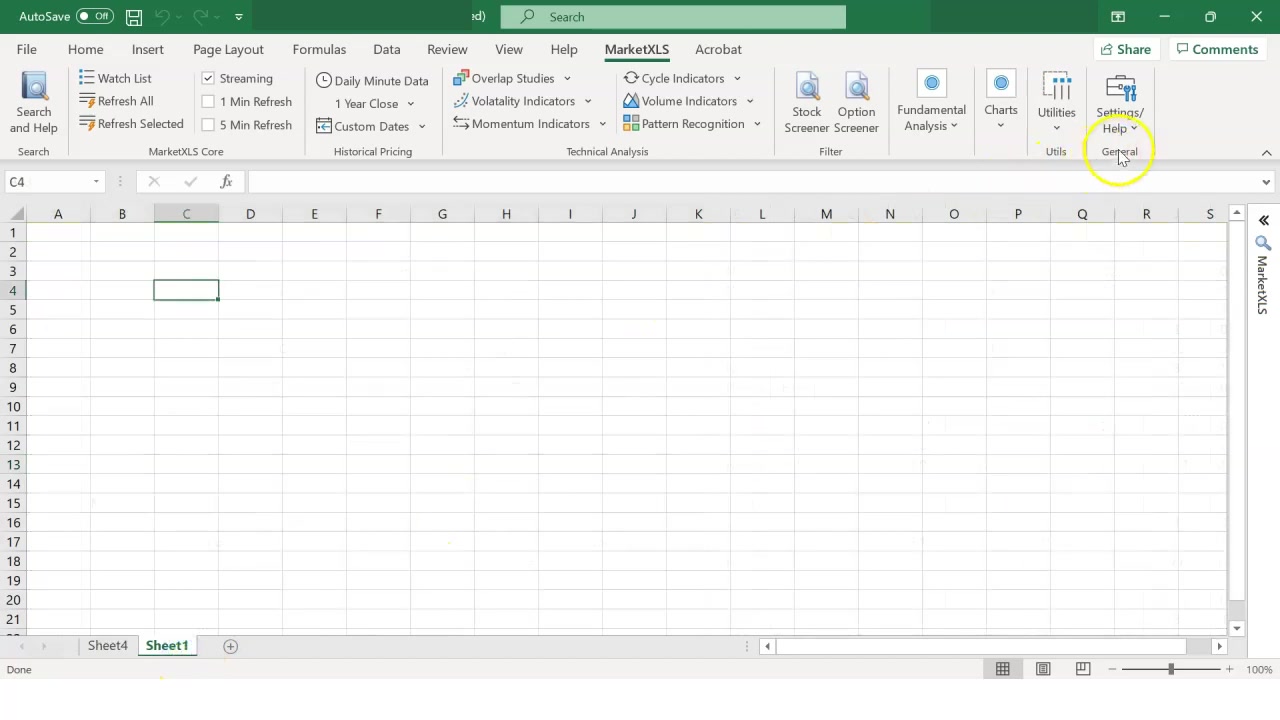1280x720 pixels.
Task: Open Overlap Studies indicators
Action: [x=511, y=78]
